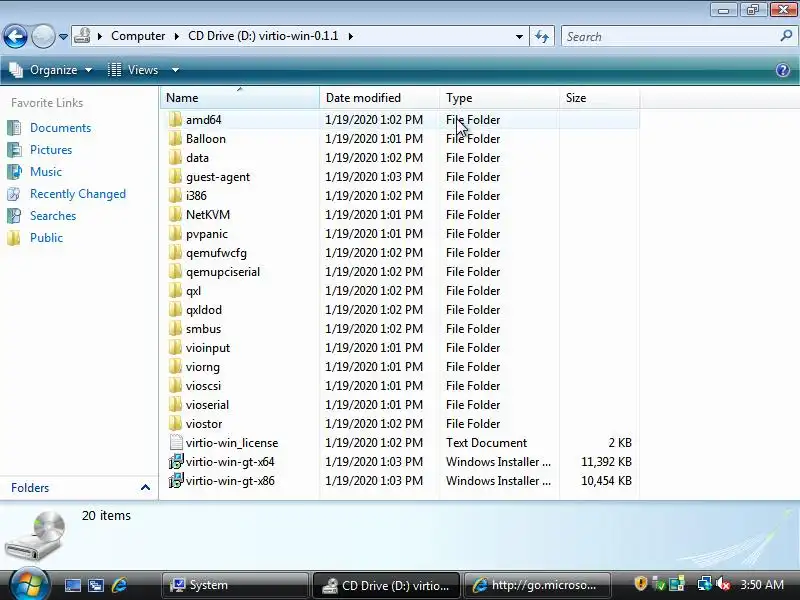Switch to the CD Drive (D:) taskbar button
Screen dimensions: 800x600
[x=386, y=585]
